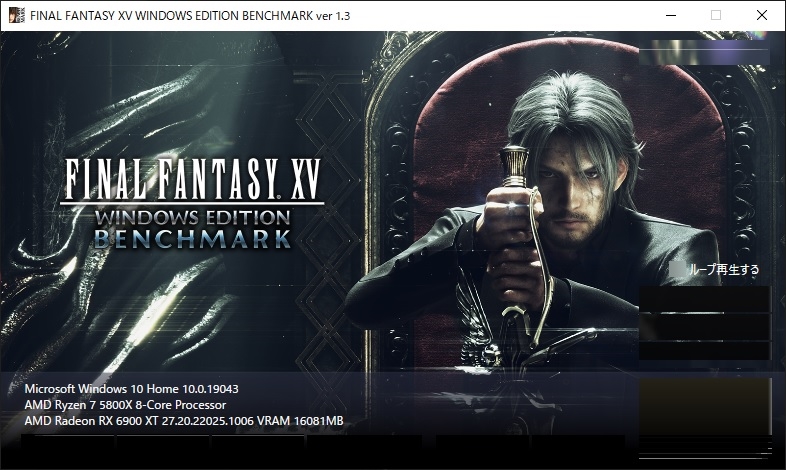Open the benchmark app icon in title bar
The width and height of the screenshot is (786, 470).
[17, 15]
